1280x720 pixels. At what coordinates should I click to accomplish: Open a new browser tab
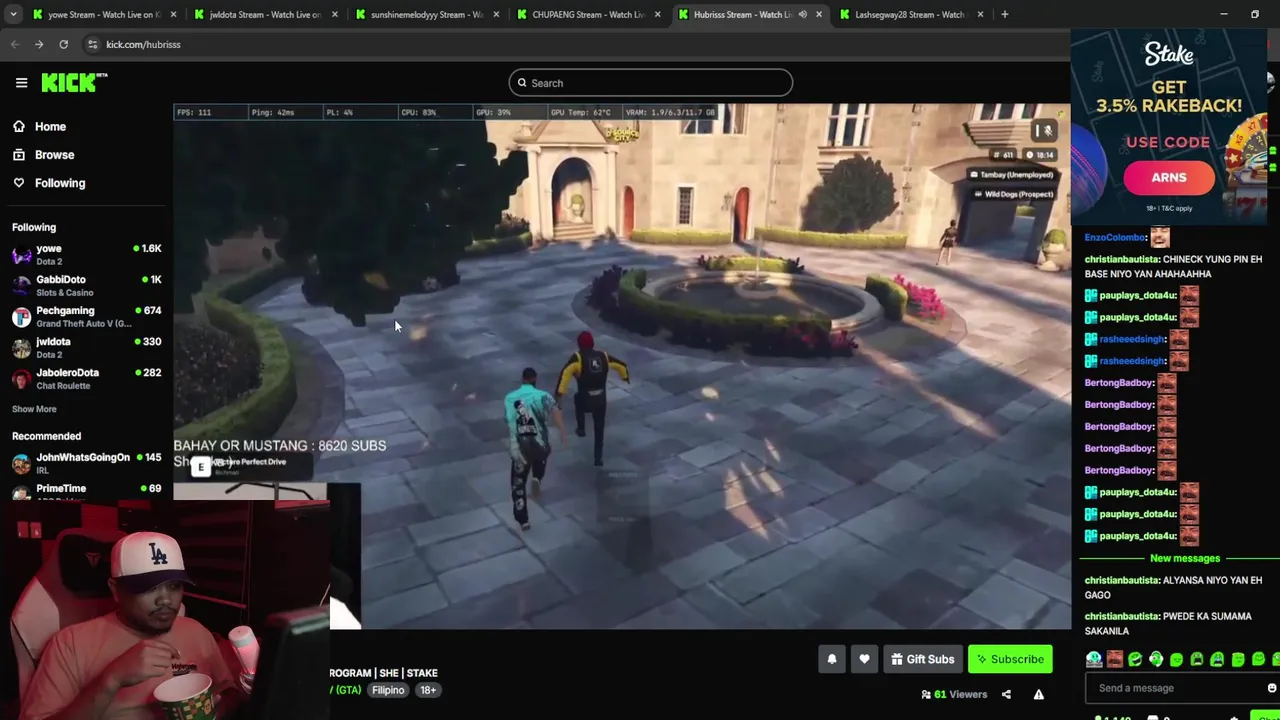1004,14
